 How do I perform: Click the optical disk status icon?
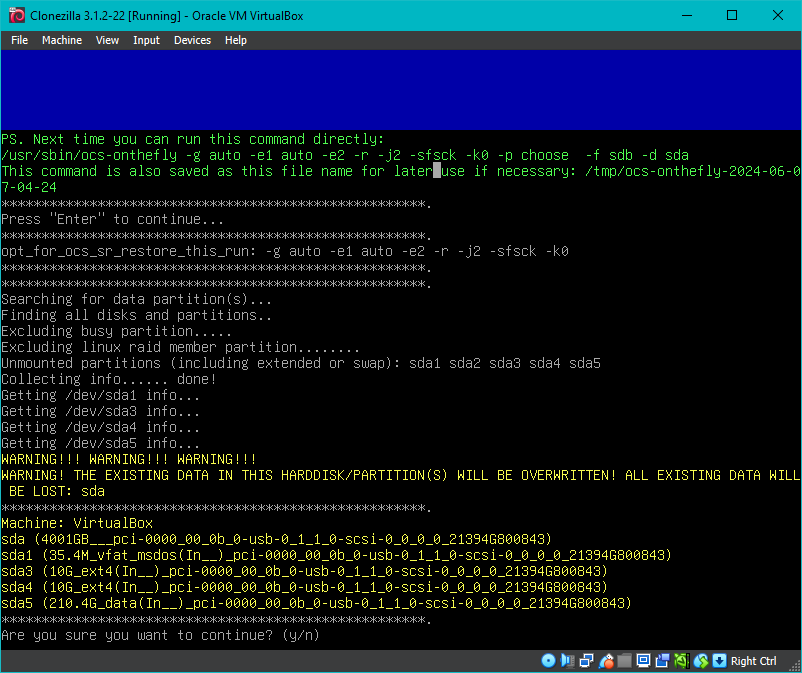coord(548,661)
